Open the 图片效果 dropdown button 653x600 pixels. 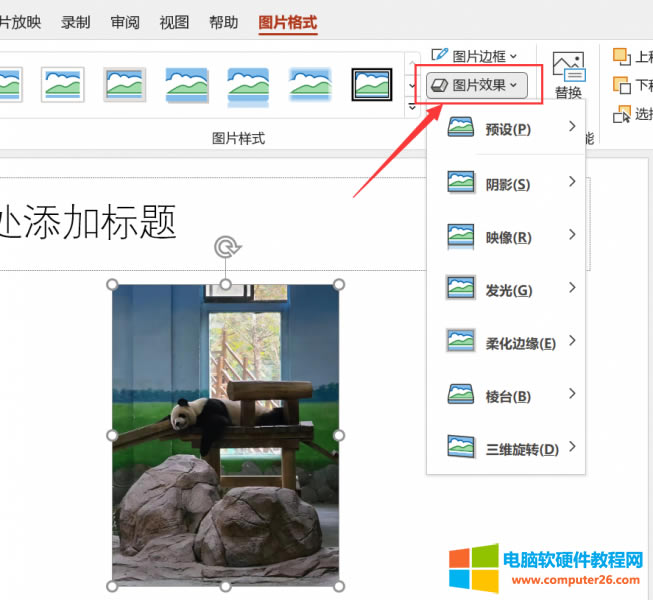[x=478, y=86]
